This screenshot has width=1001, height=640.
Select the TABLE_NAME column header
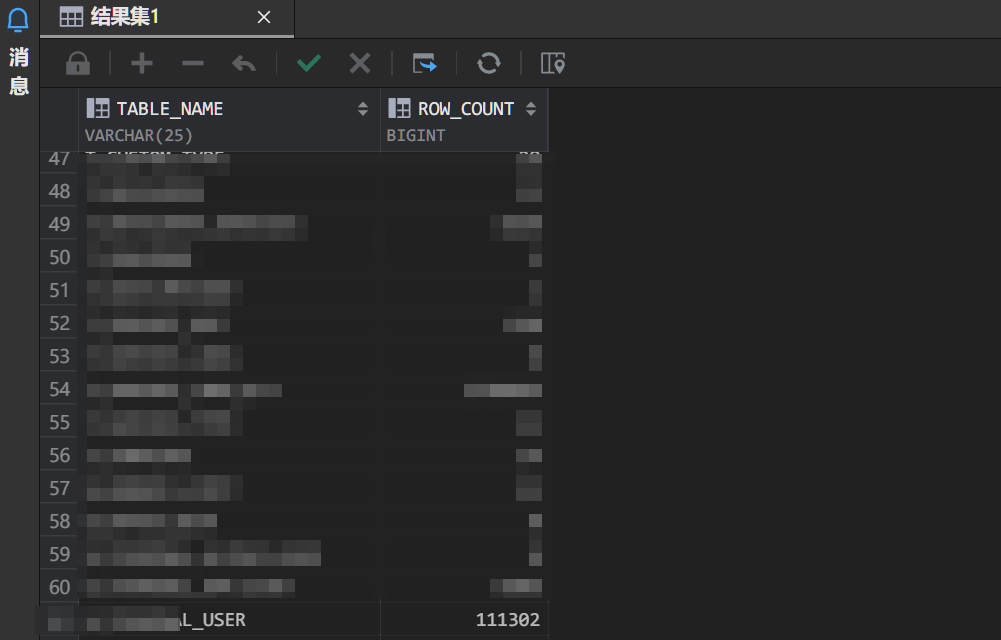170,109
